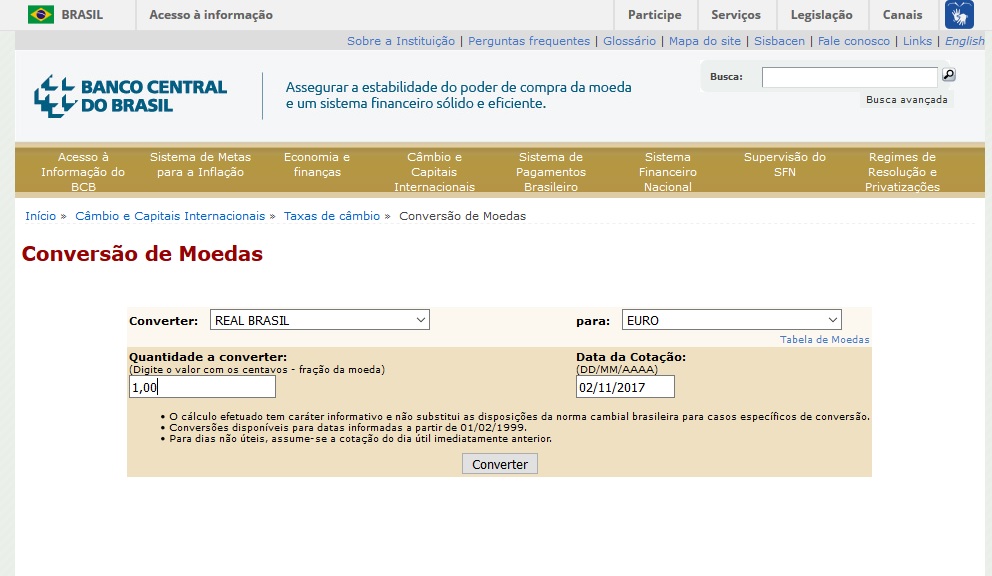Focus the quantity to convert field

click(x=202, y=387)
